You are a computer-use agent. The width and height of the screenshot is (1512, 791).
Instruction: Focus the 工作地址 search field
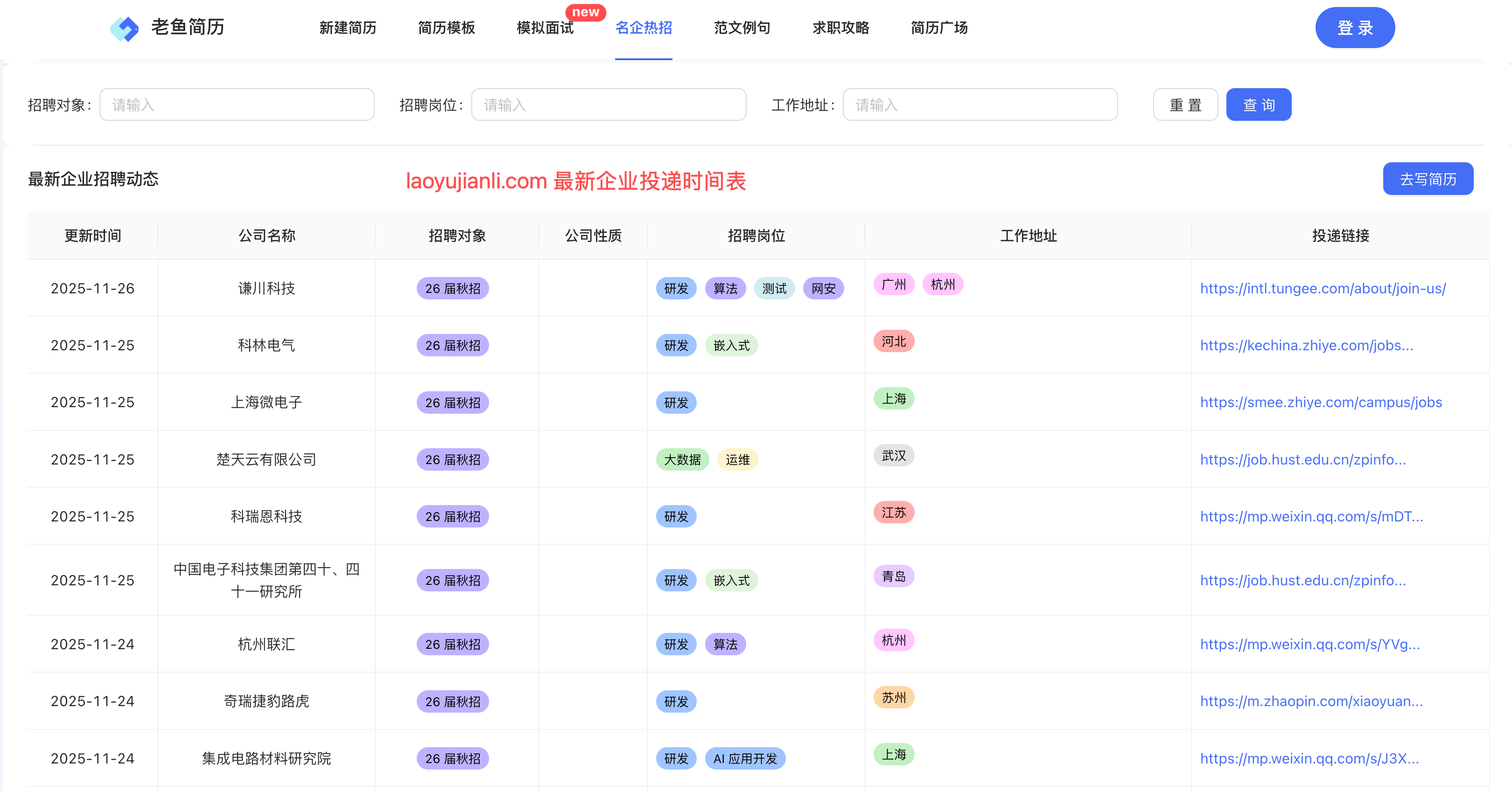coord(980,105)
